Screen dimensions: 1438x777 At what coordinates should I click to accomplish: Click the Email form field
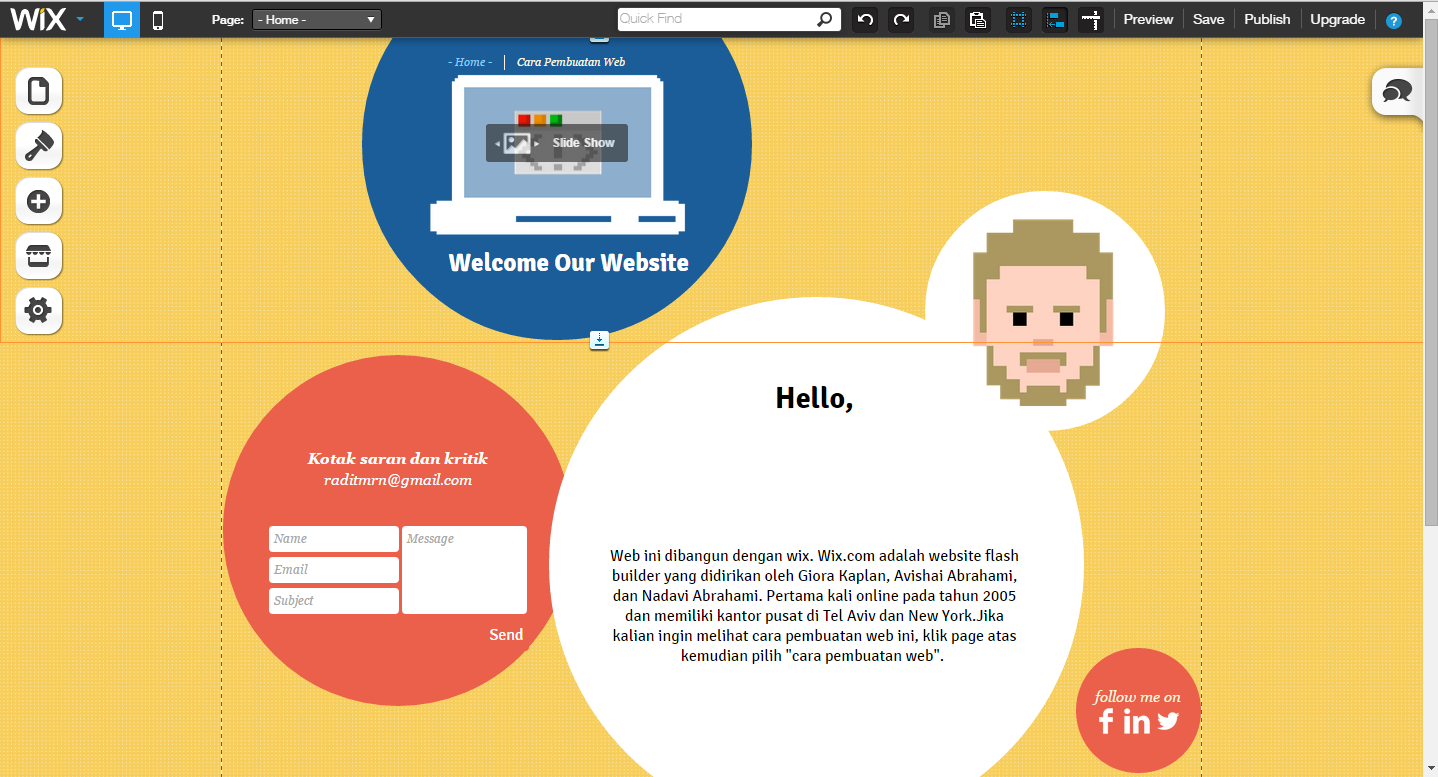click(x=334, y=570)
